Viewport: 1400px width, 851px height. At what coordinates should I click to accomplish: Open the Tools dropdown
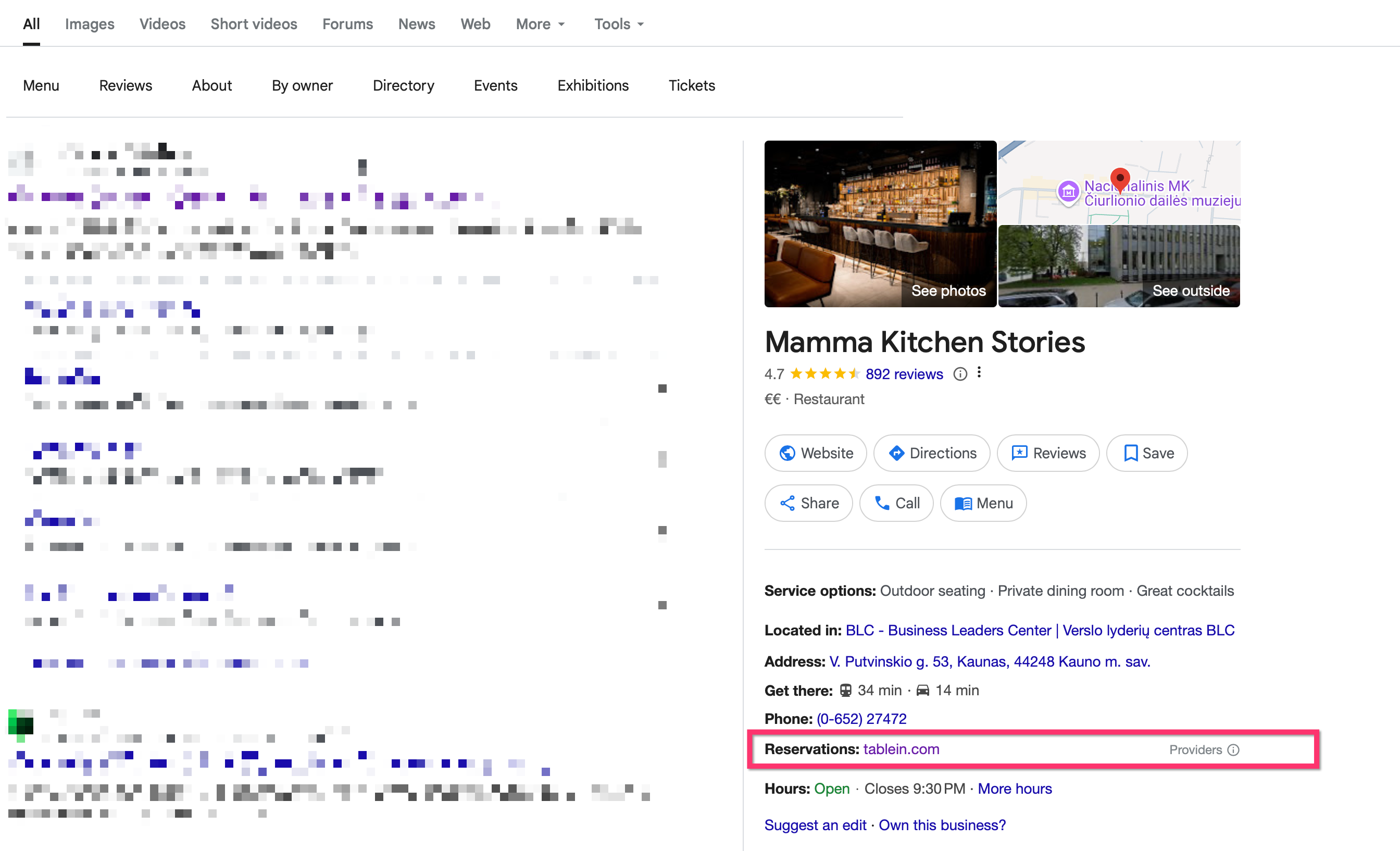(x=619, y=24)
